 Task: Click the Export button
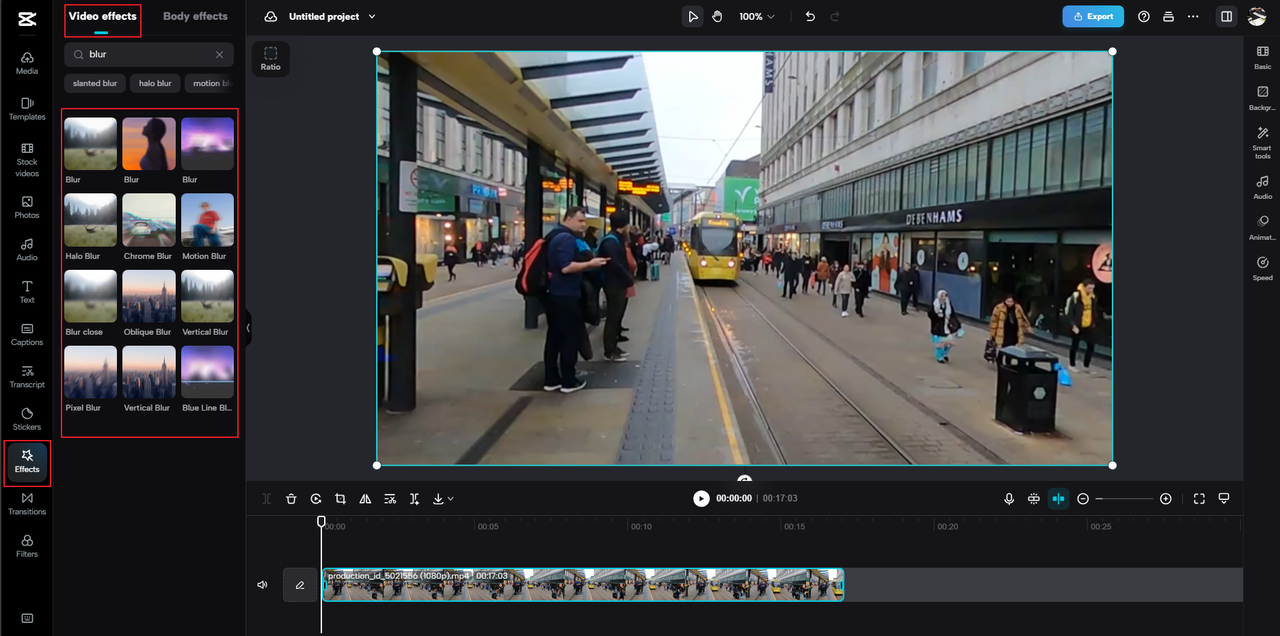(x=1093, y=16)
